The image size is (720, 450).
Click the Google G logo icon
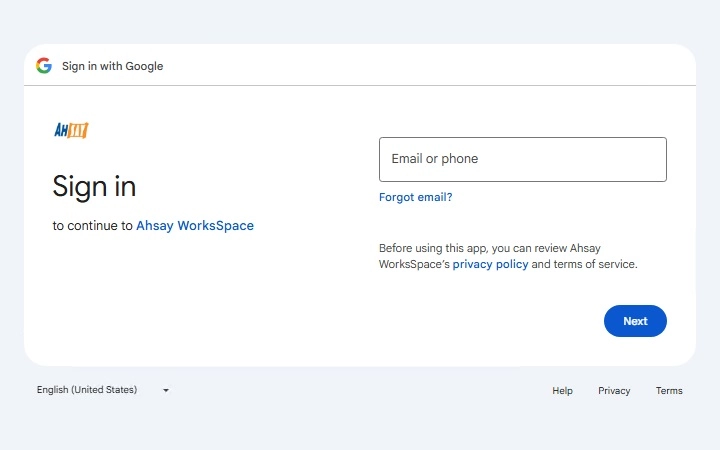[44, 66]
